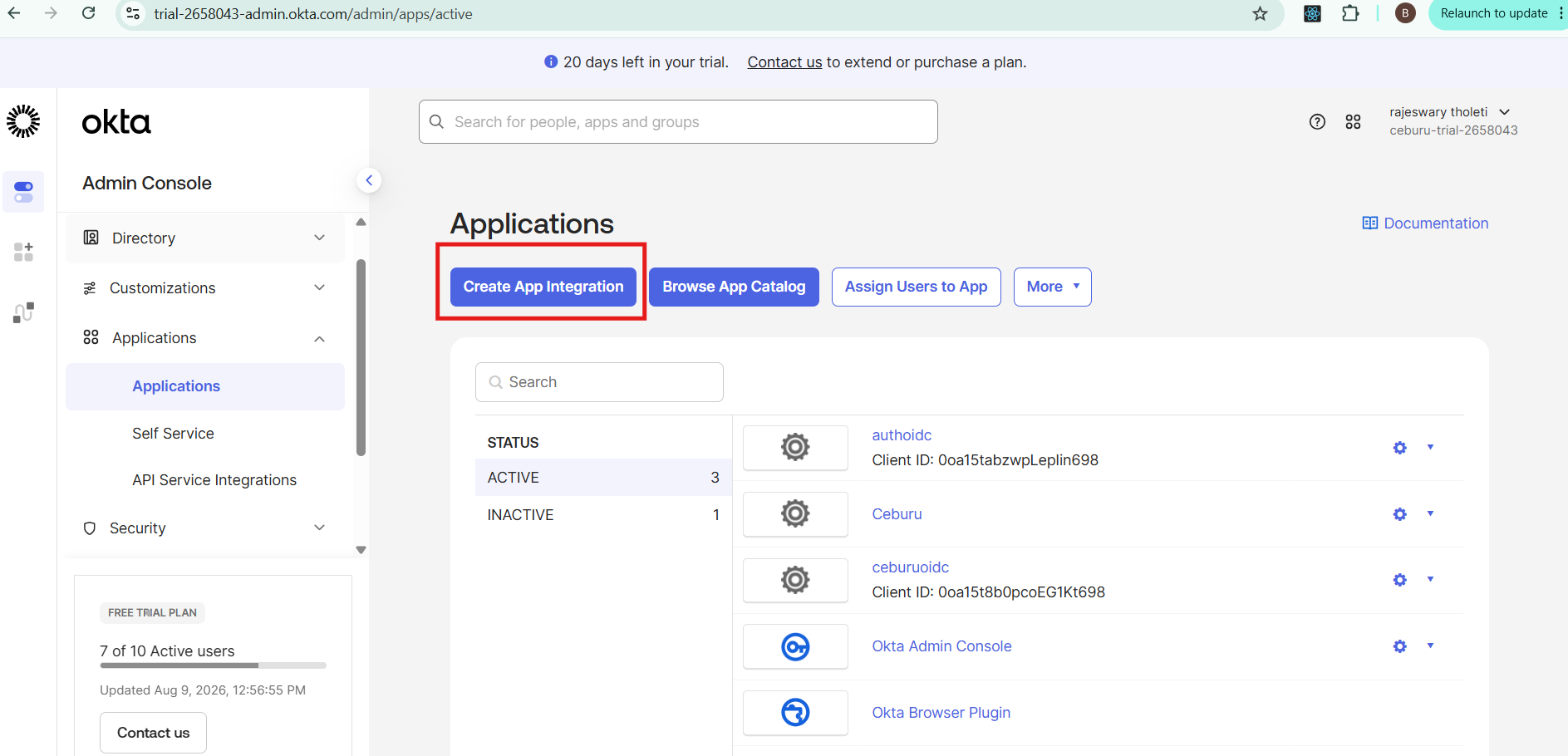This screenshot has height=756, width=1568.
Task: Click sidebar scroll down arrow
Action: [x=361, y=550]
